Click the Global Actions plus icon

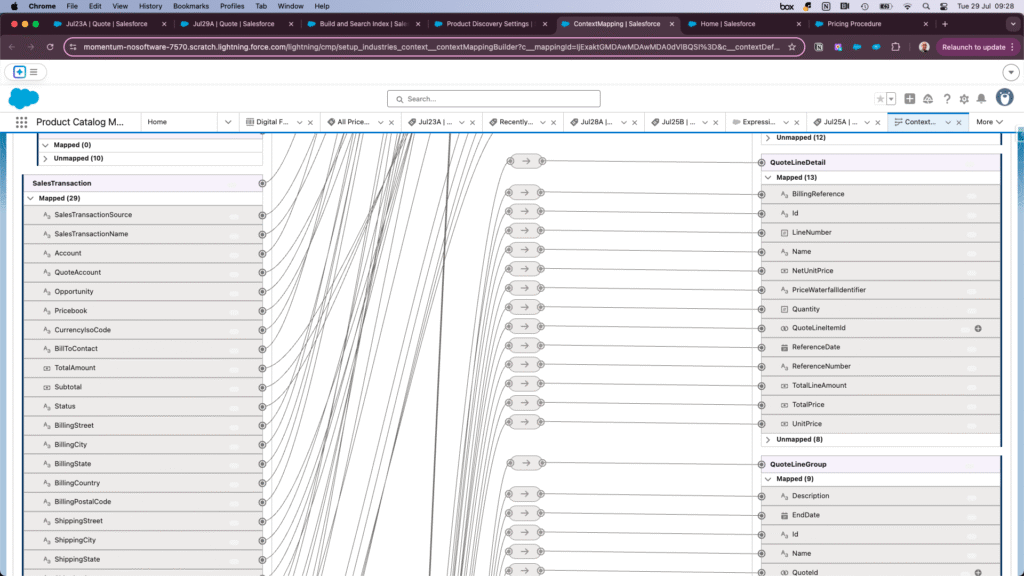(x=909, y=99)
